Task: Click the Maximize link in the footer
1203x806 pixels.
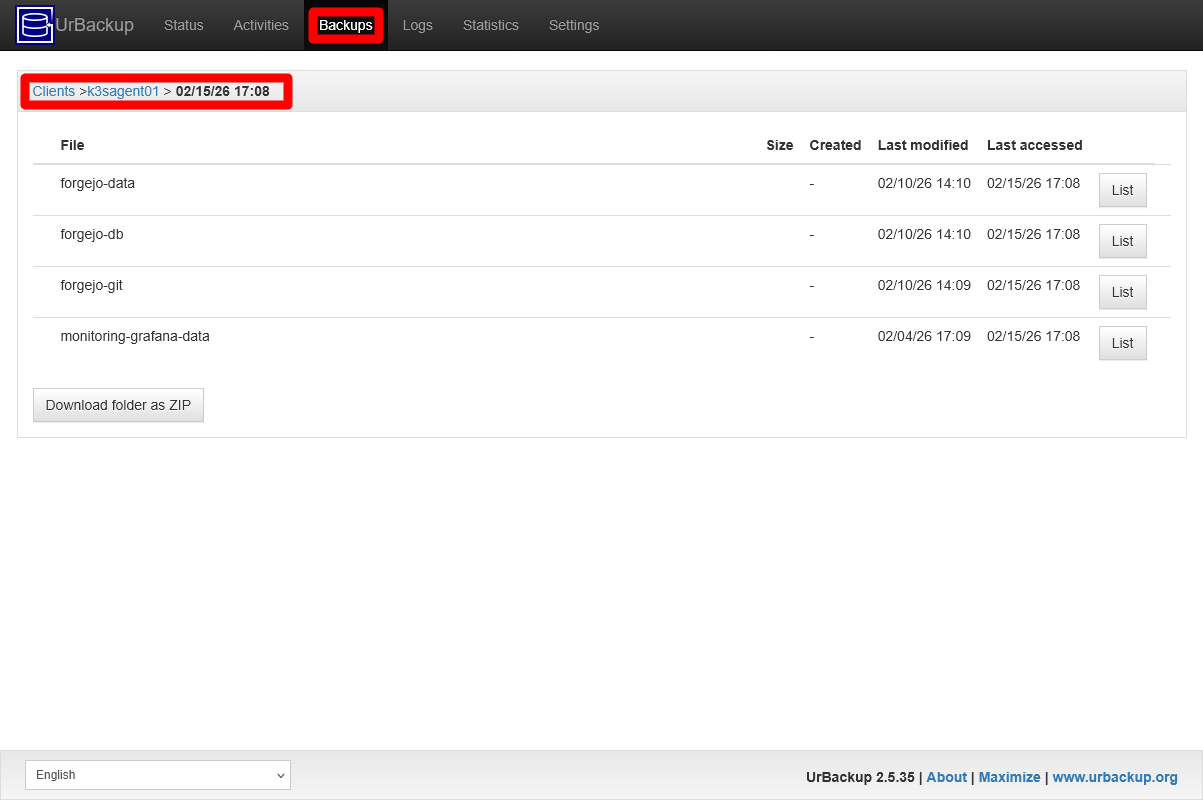Action: point(1009,777)
